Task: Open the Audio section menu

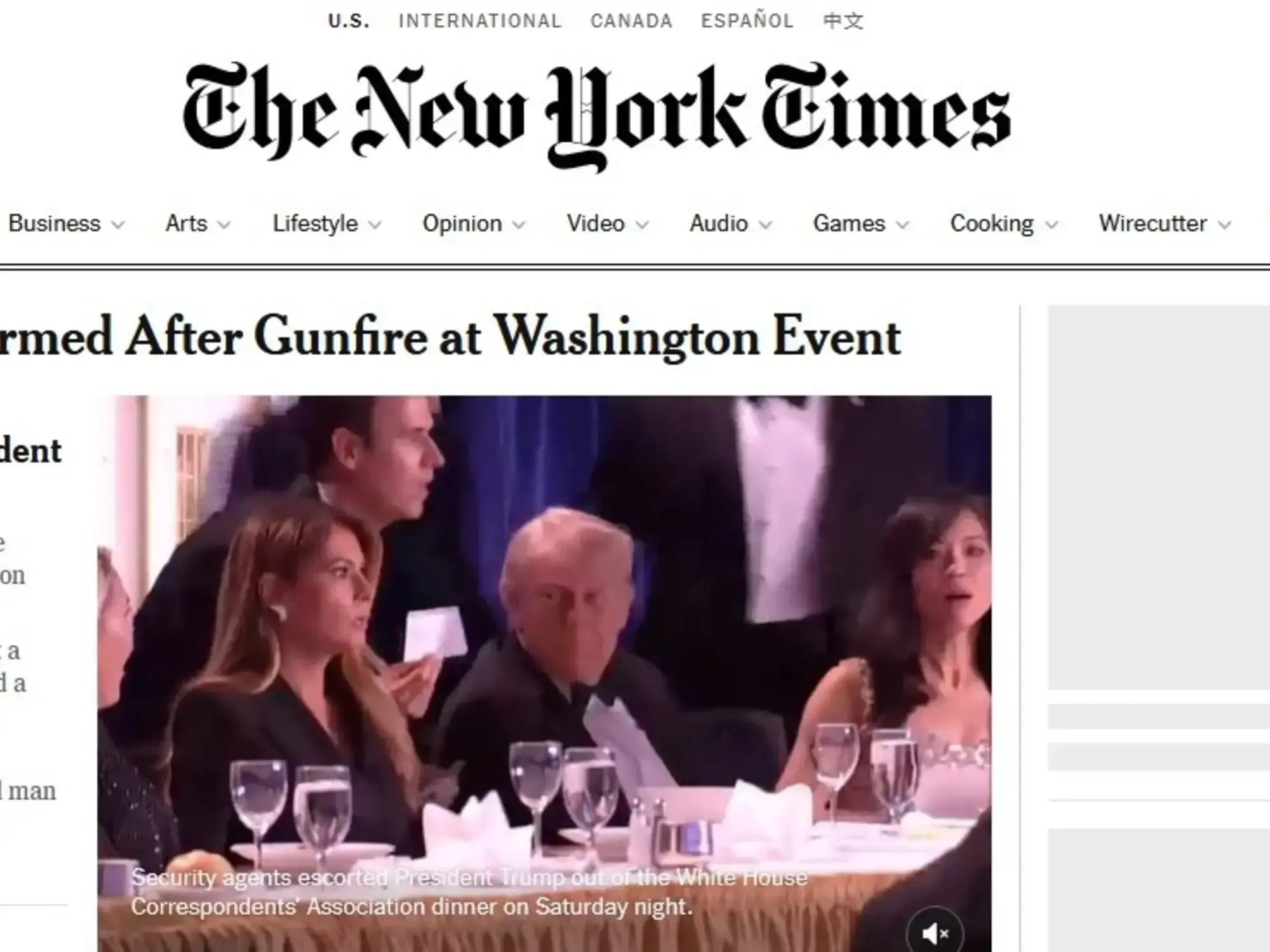Action: pyautogui.click(x=731, y=223)
